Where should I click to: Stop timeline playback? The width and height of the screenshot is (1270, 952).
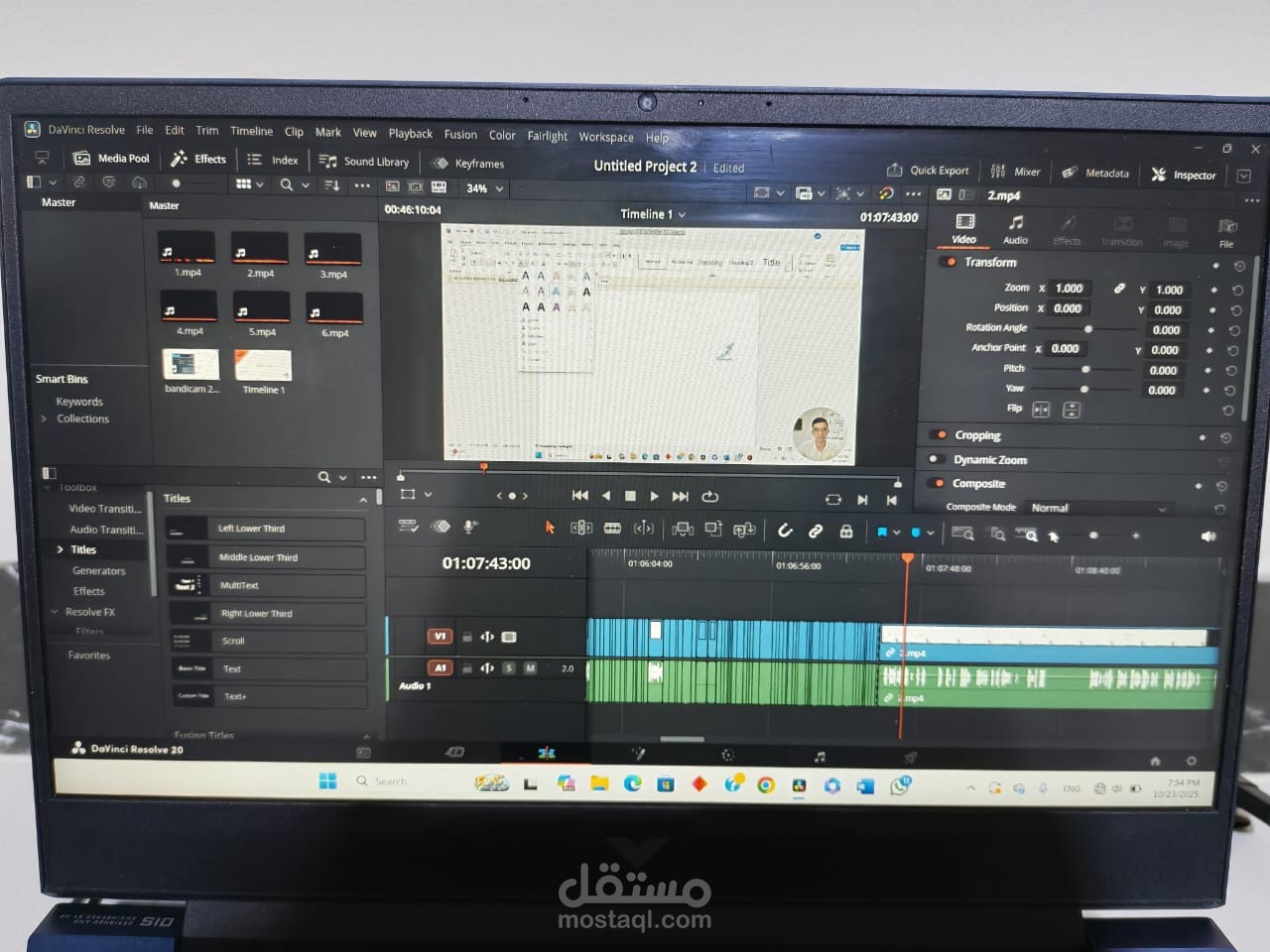coord(630,496)
